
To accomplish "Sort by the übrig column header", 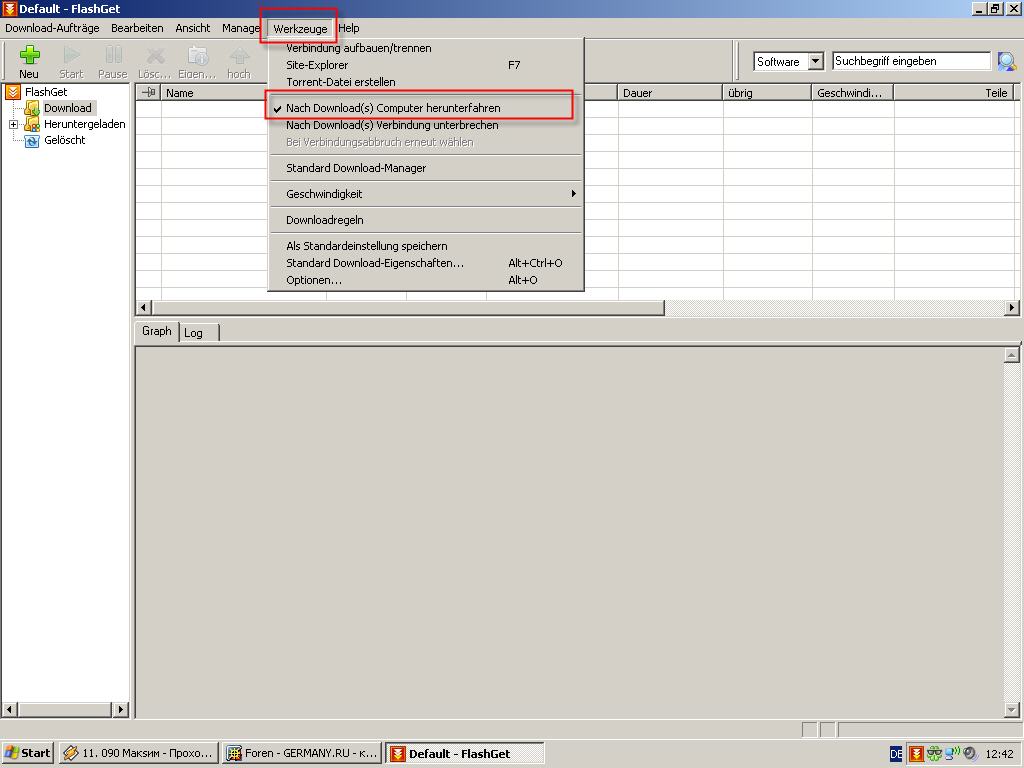I will click(x=767, y=93).
